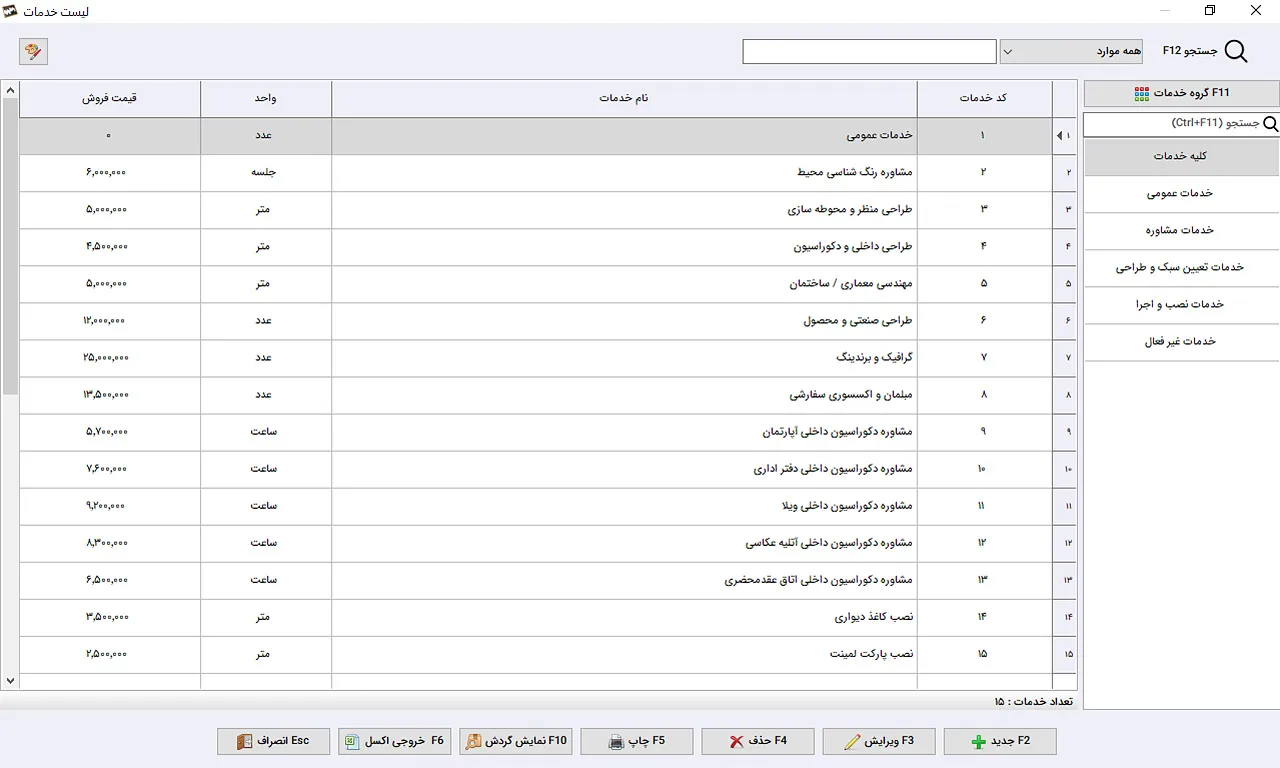Image resolution: width=1280 pixels, height=768 pixels.
Task: Click the printer icon on چاپ button
Action: [617, 742]
